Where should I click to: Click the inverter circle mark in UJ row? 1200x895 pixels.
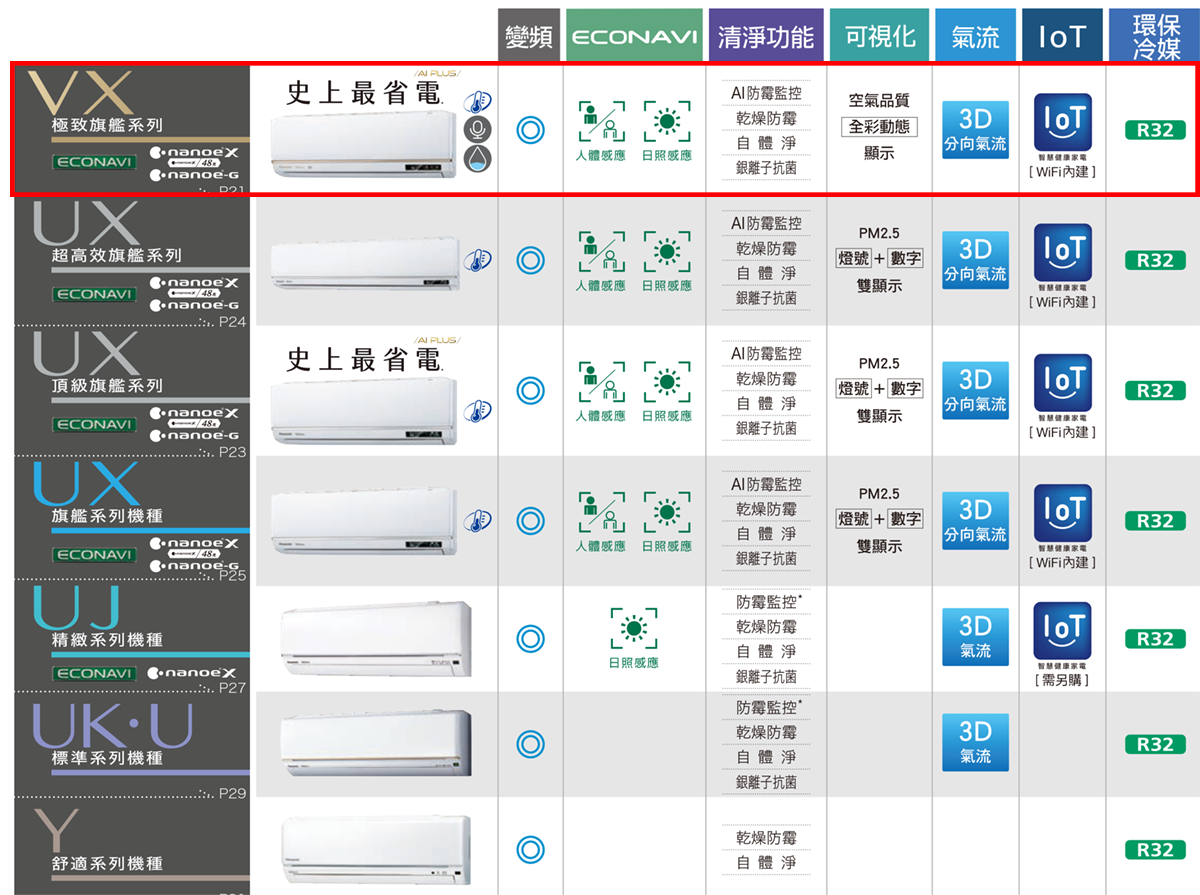tap(530, 638)
